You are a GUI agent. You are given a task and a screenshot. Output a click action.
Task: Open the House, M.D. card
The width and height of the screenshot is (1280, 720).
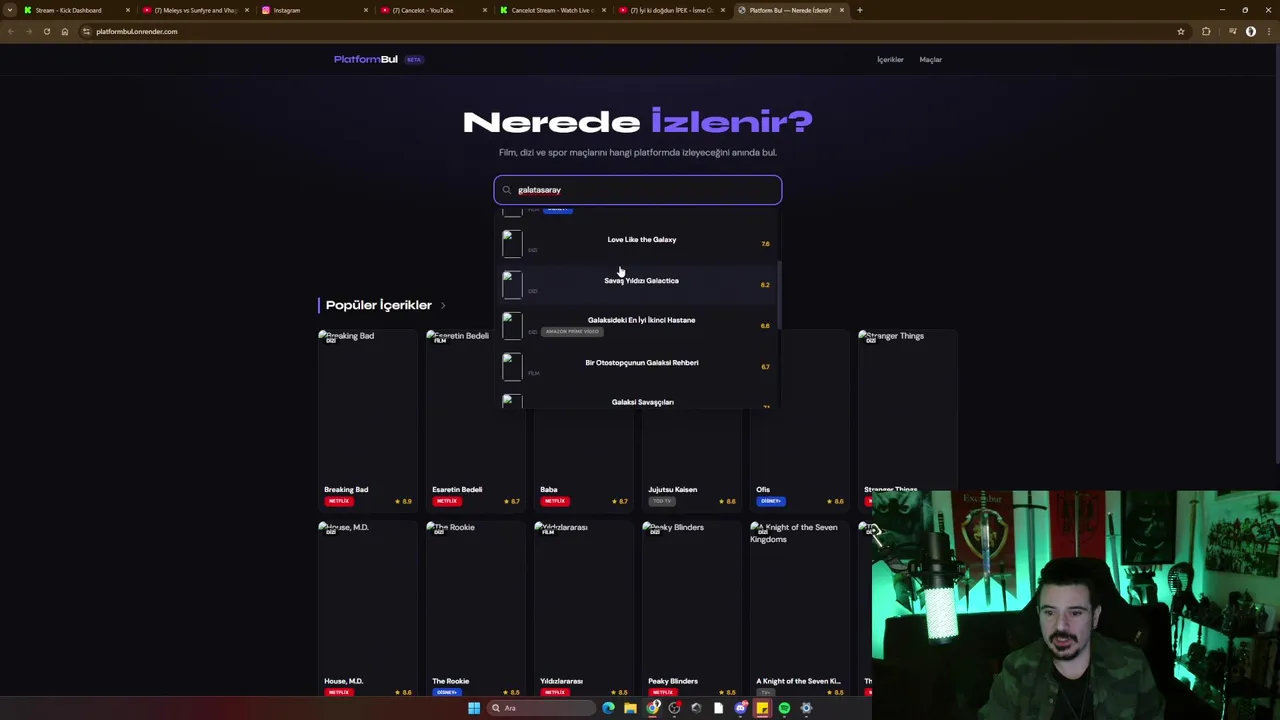click(x=367, y=610)
